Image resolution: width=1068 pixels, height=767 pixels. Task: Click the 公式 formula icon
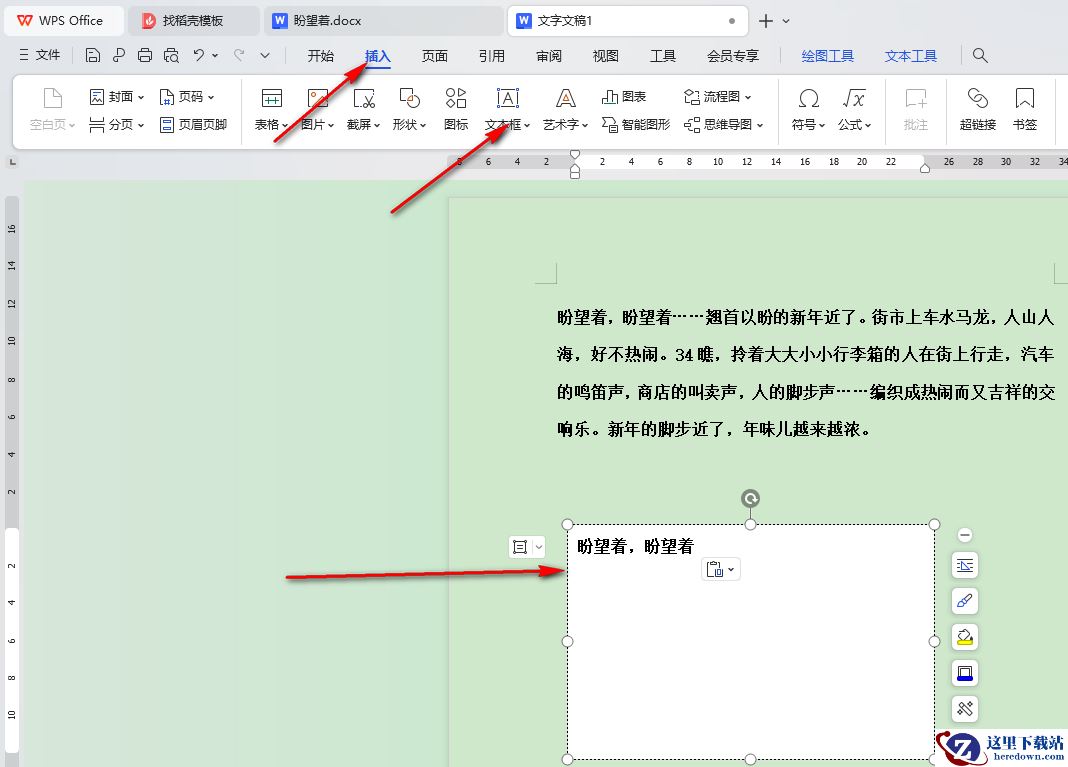pos(853,98)
